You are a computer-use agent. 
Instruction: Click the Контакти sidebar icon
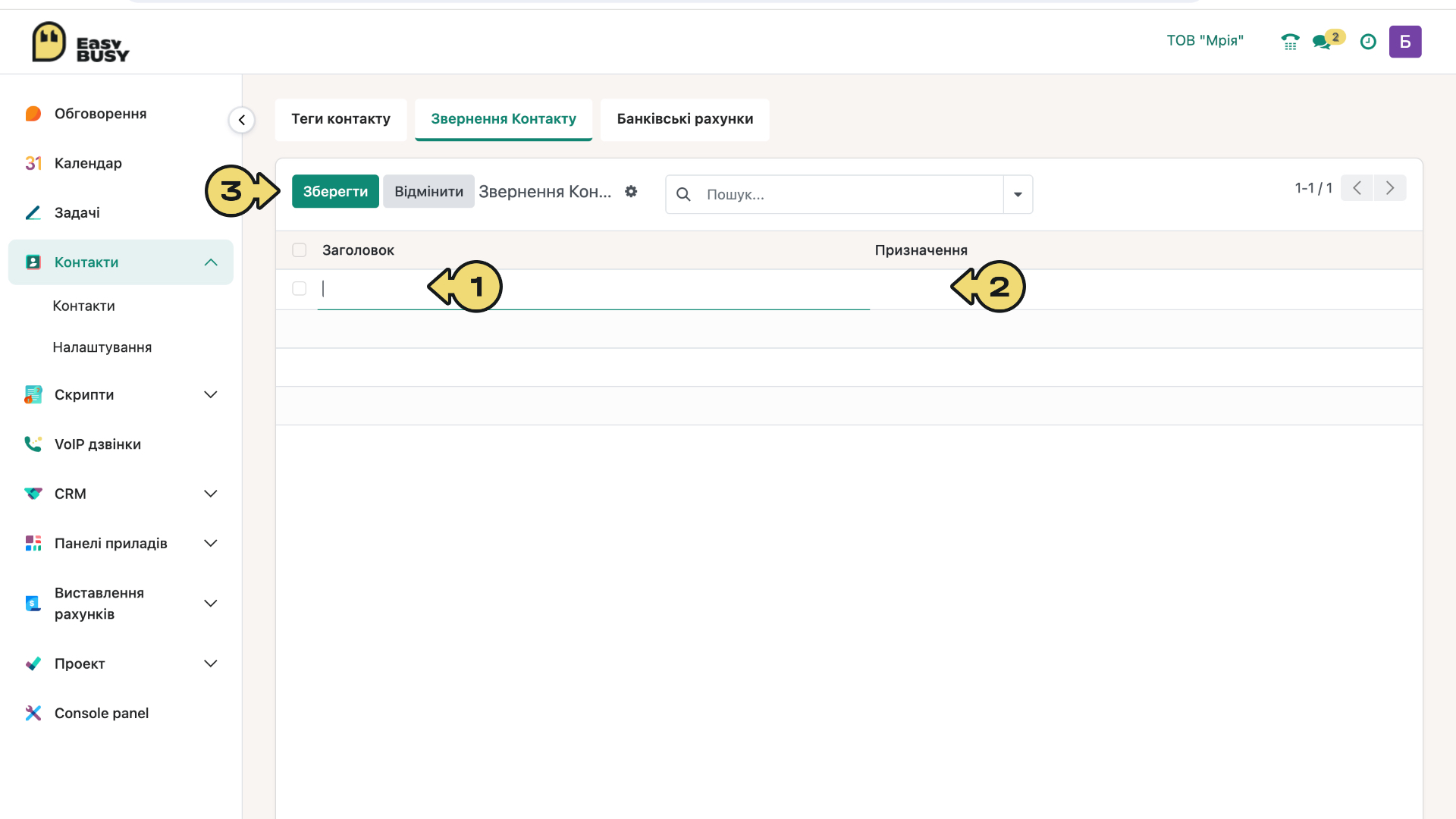(x=33, y=262)
